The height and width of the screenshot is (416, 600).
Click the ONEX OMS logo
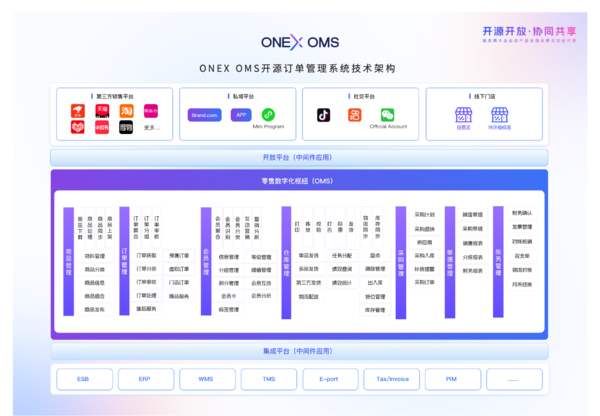(x=299, y=43)
